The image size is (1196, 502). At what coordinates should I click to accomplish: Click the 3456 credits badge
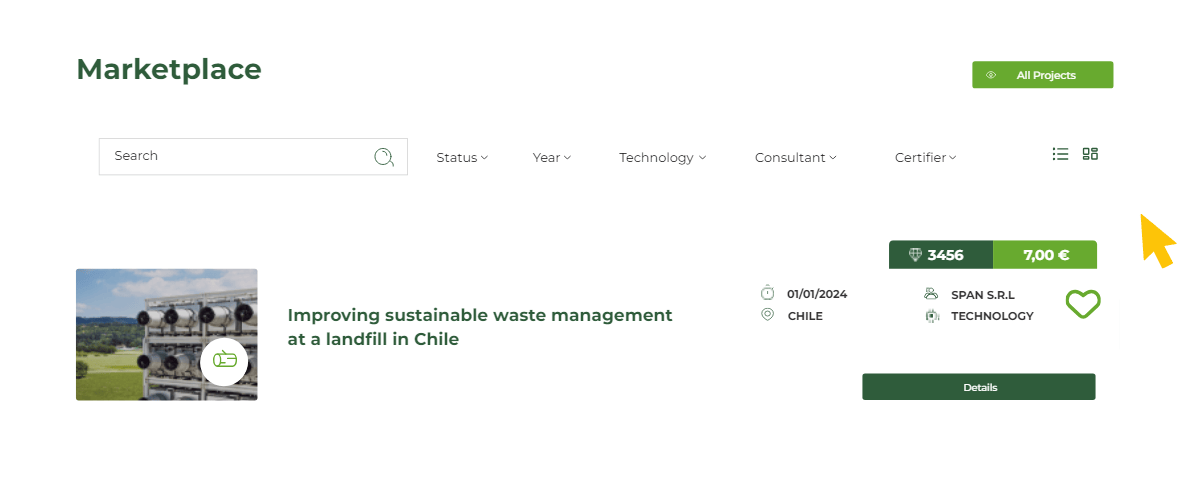click(940, 255)
